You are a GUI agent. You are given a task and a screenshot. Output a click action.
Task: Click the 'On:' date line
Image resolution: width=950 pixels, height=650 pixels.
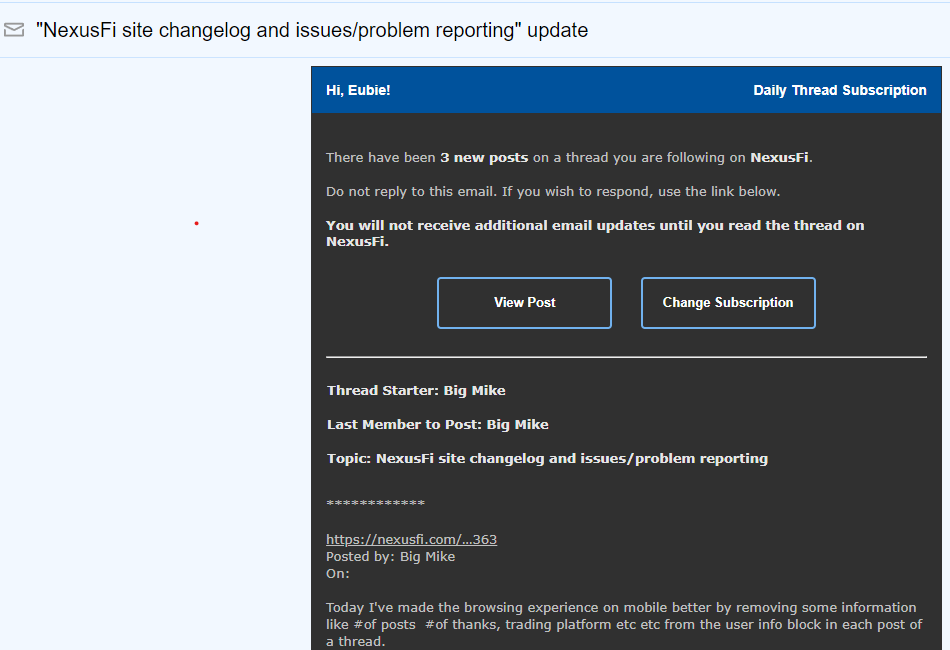coord(337,574)
